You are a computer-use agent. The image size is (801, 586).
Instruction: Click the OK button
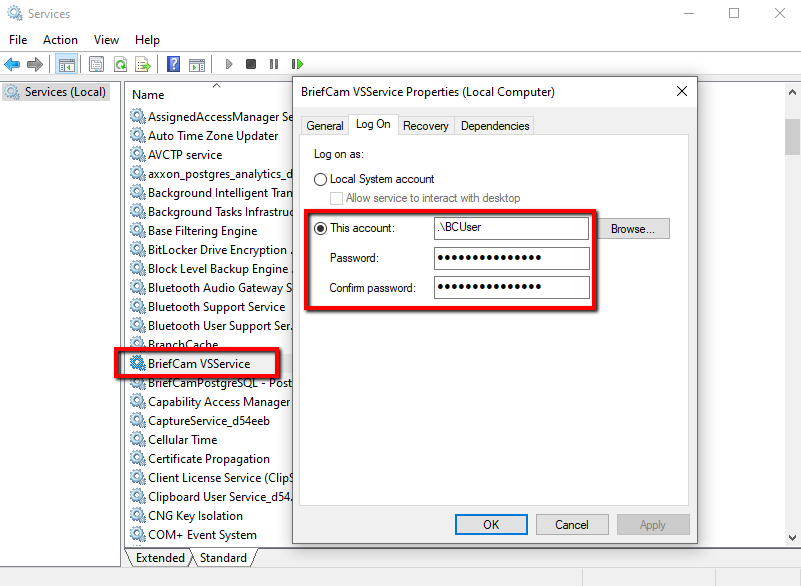[x=491, y=525]
